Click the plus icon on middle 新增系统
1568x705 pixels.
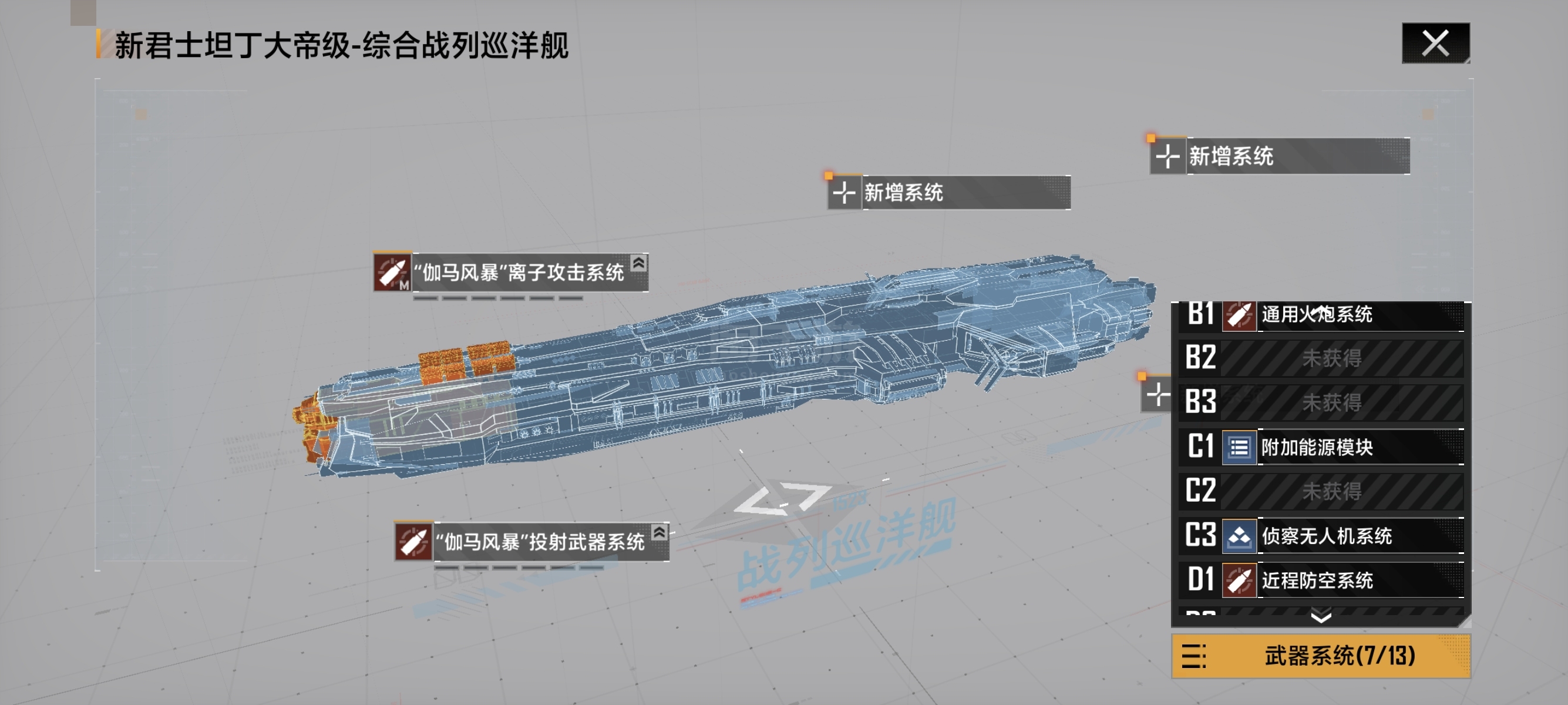click(844, 193)
